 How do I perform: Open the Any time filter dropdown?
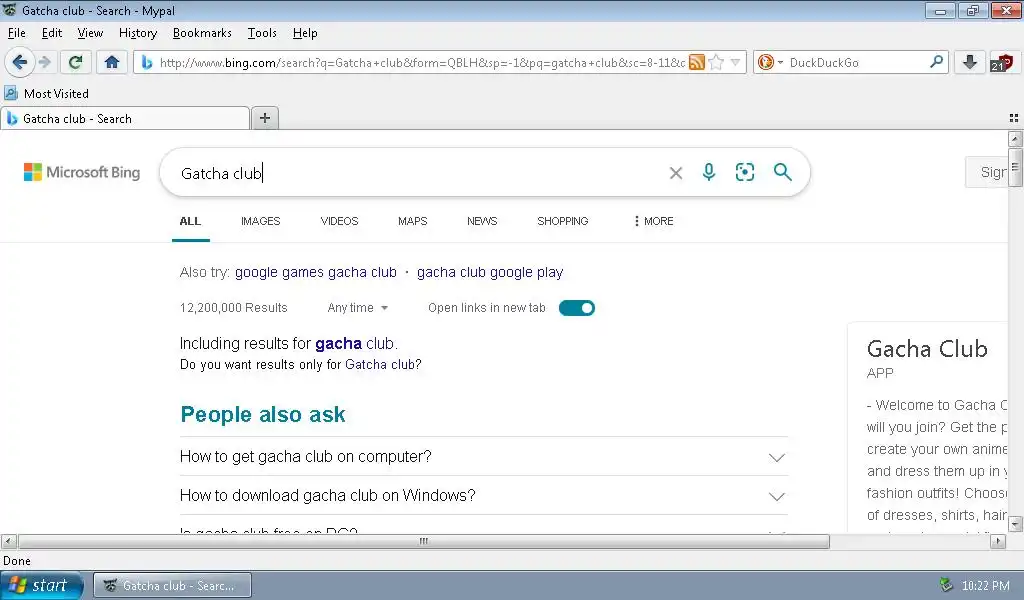click(358, 308)
